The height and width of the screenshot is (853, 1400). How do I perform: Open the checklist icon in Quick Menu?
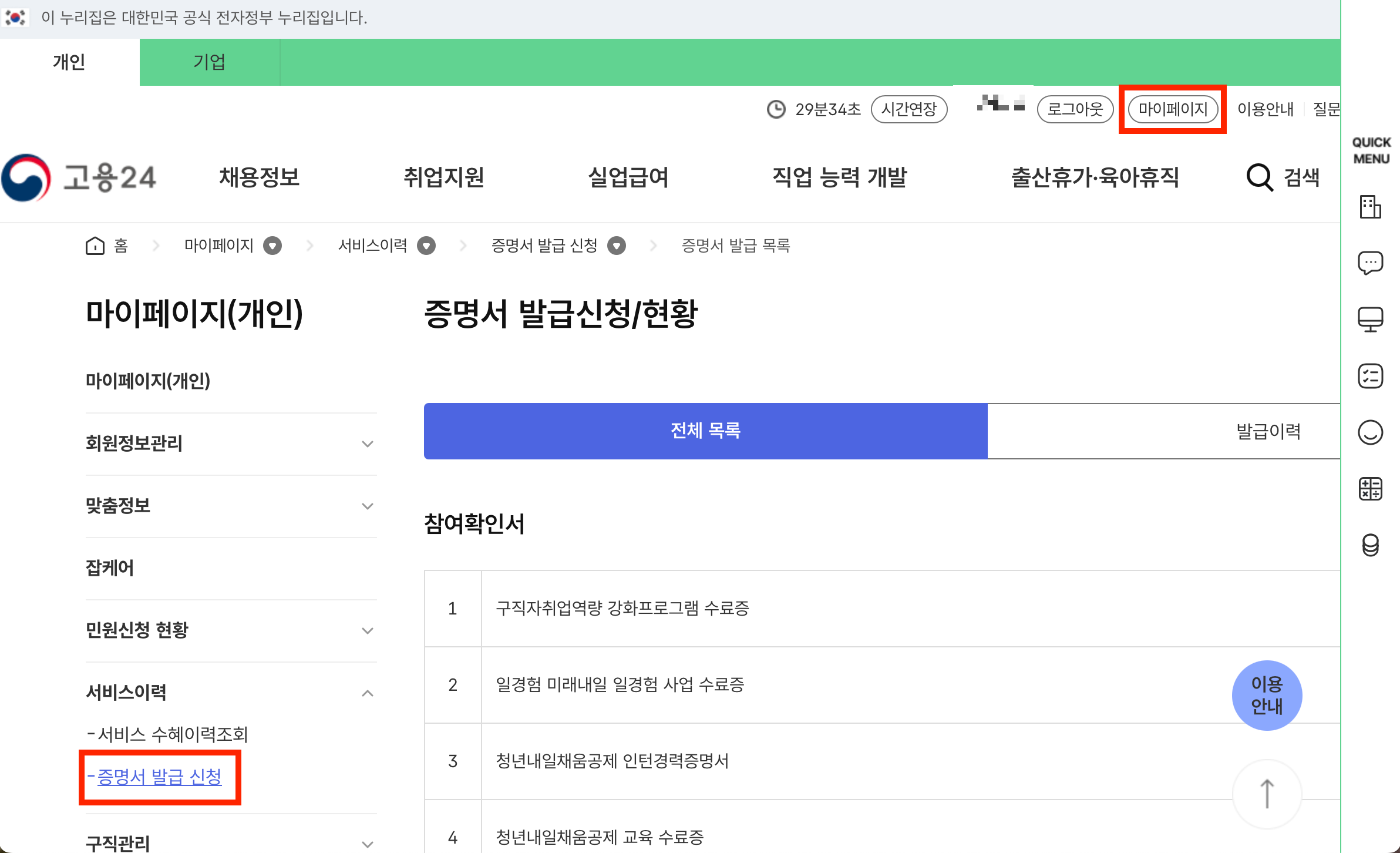[1370, 376]
